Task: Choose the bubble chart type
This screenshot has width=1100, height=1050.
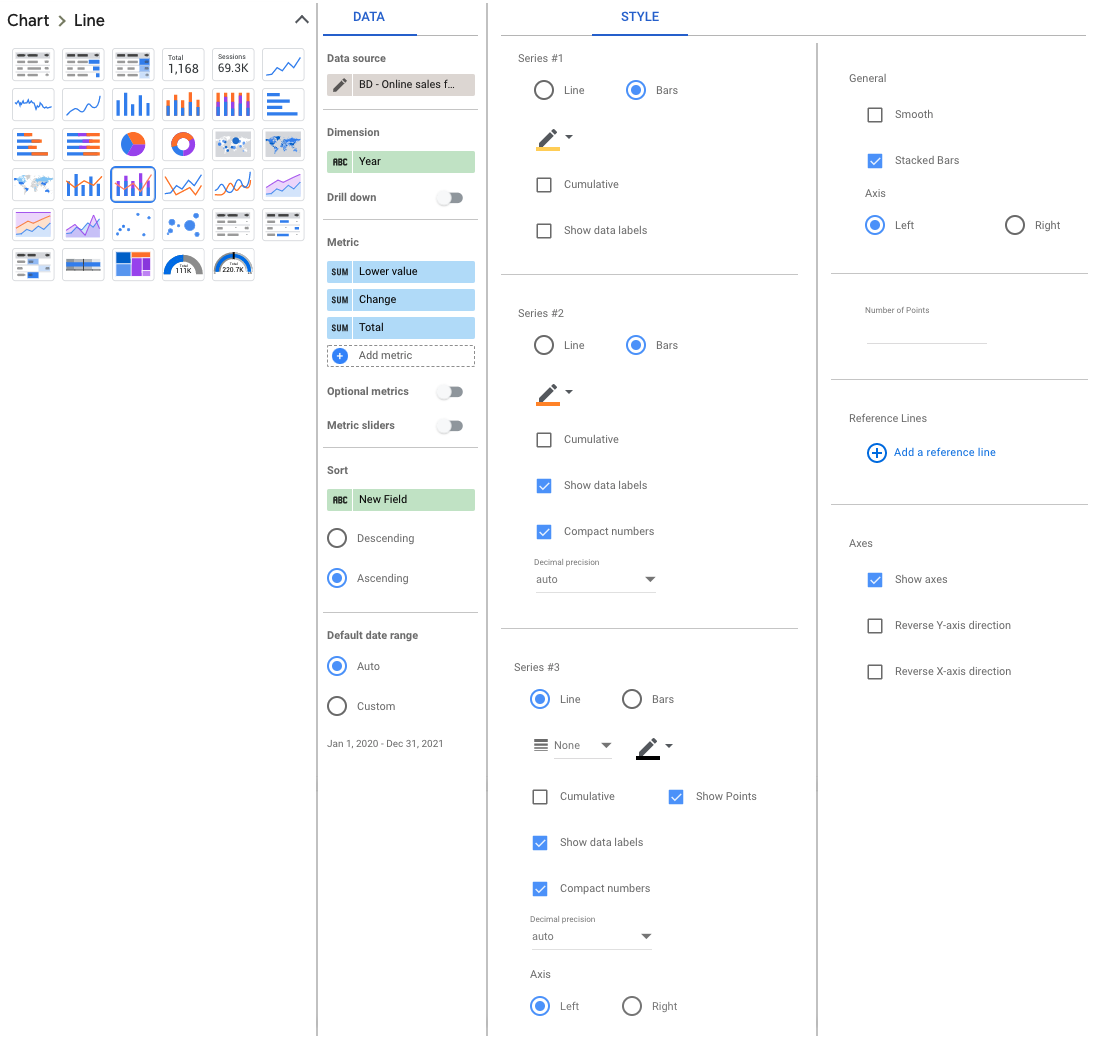Action: tap(183, 224)
